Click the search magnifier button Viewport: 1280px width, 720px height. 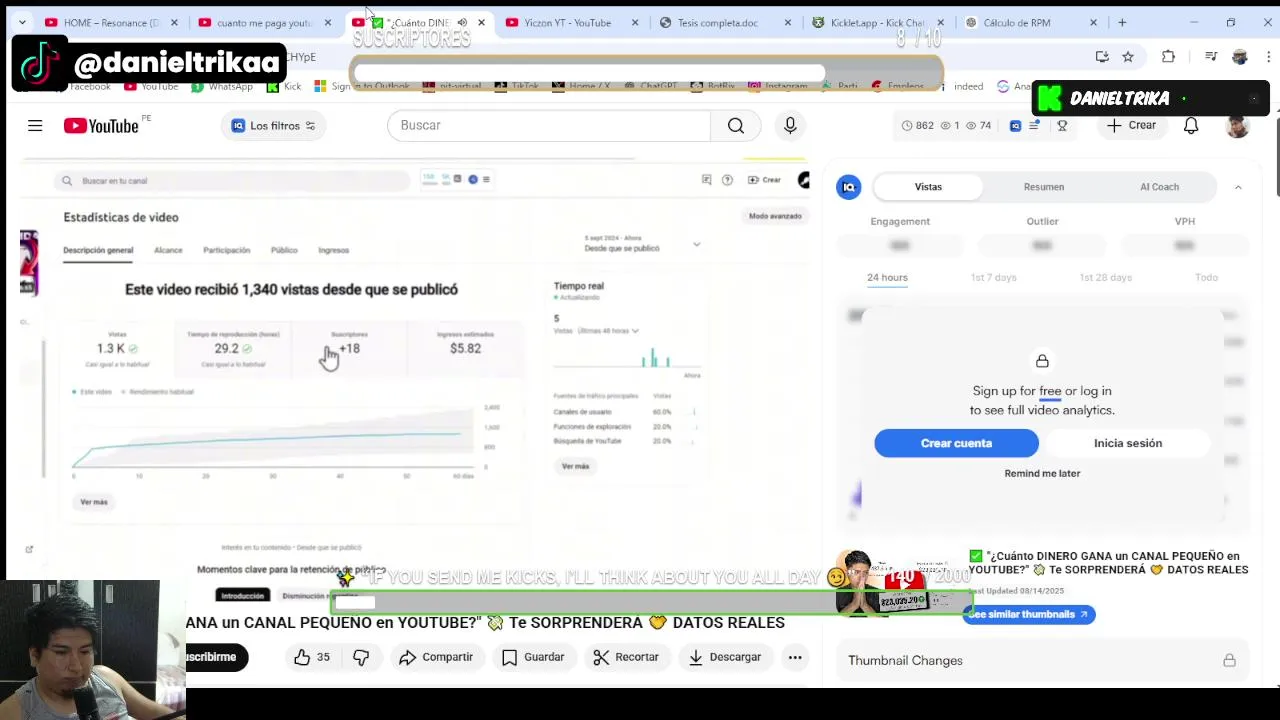736,125
